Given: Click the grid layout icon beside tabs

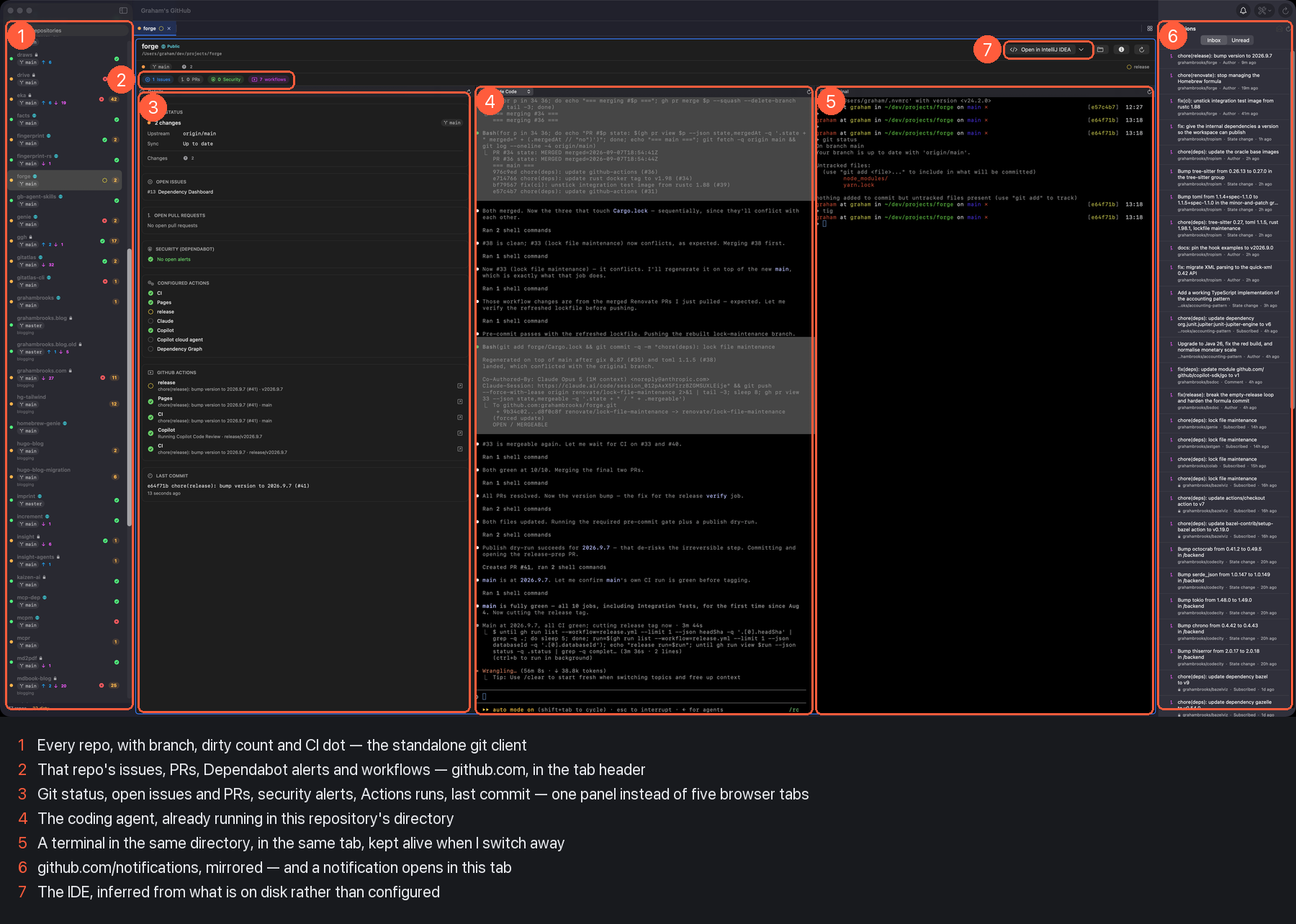Looking at the screenshot, I should click(1150, 29).
